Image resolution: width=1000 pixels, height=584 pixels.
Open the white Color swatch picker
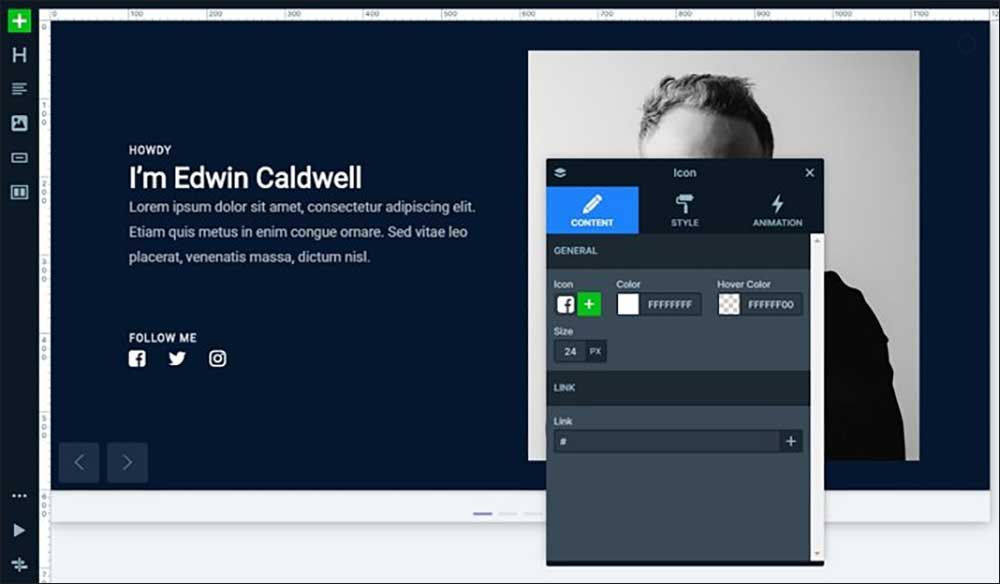point(628,304)
